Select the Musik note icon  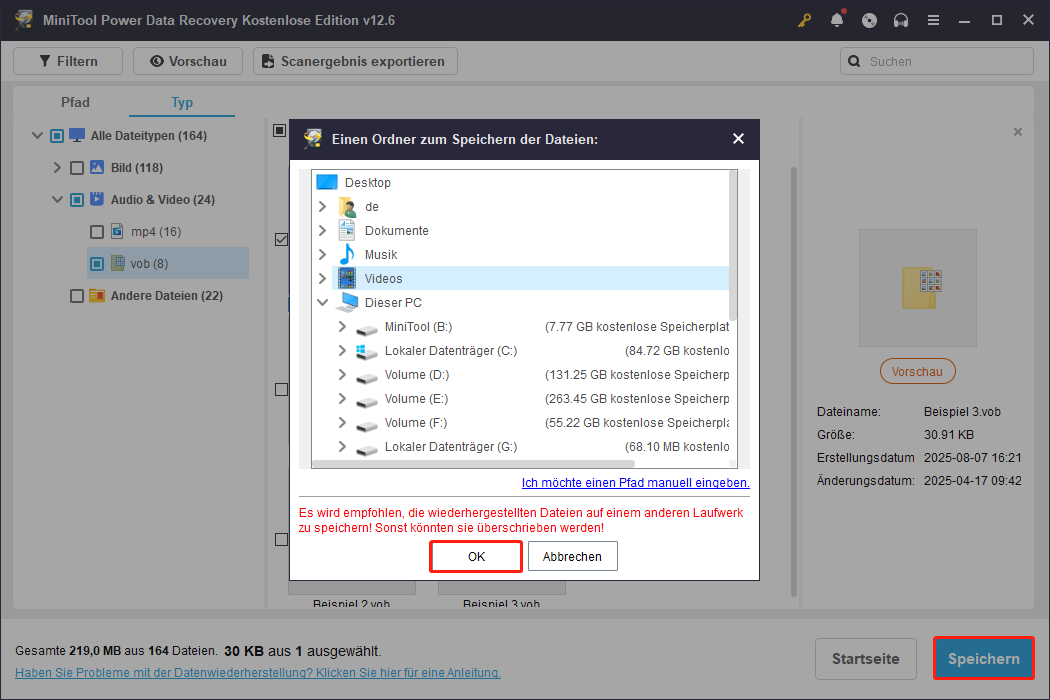coord(347,255)
